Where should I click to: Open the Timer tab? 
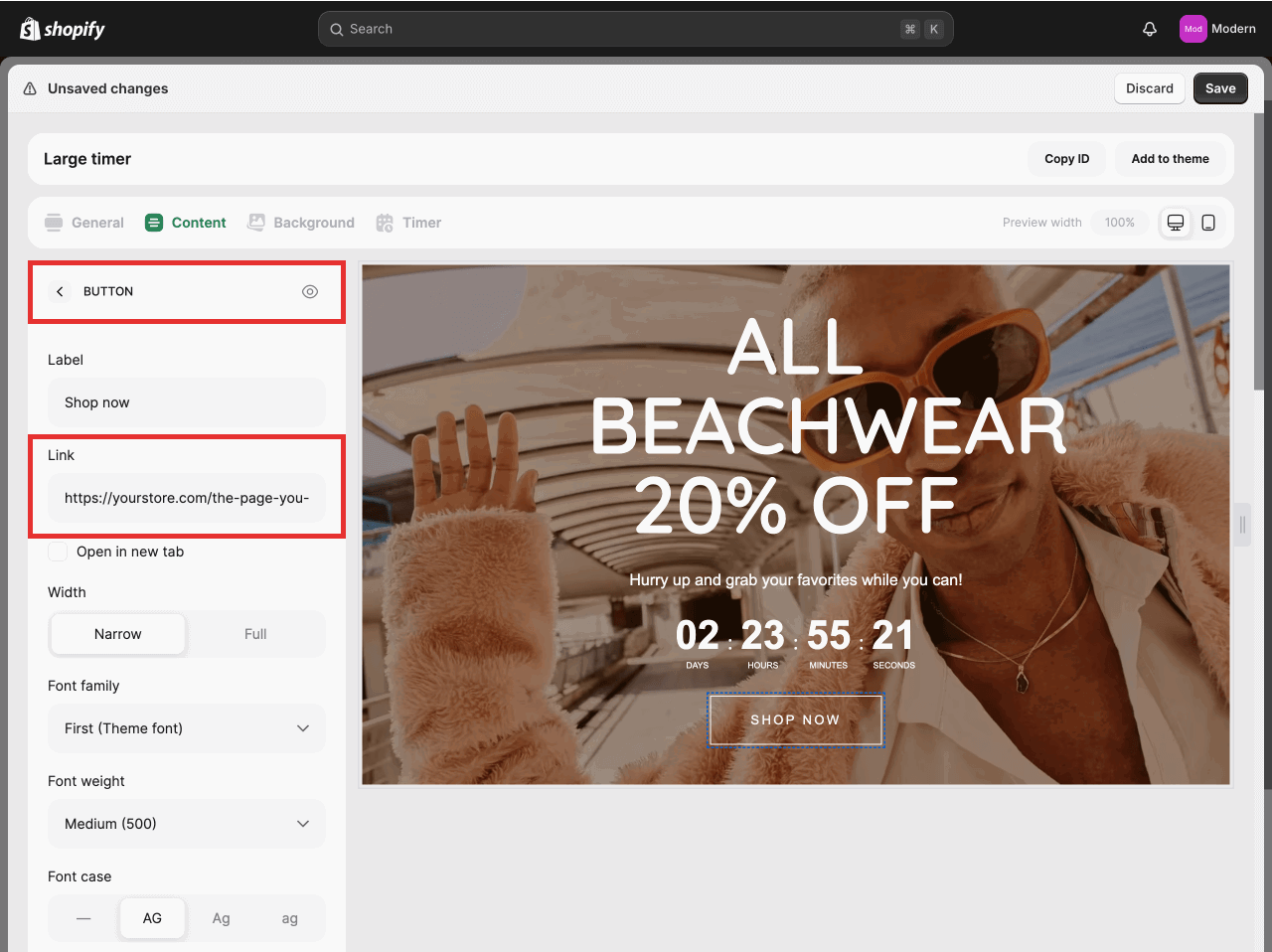[x=408, y=223]
